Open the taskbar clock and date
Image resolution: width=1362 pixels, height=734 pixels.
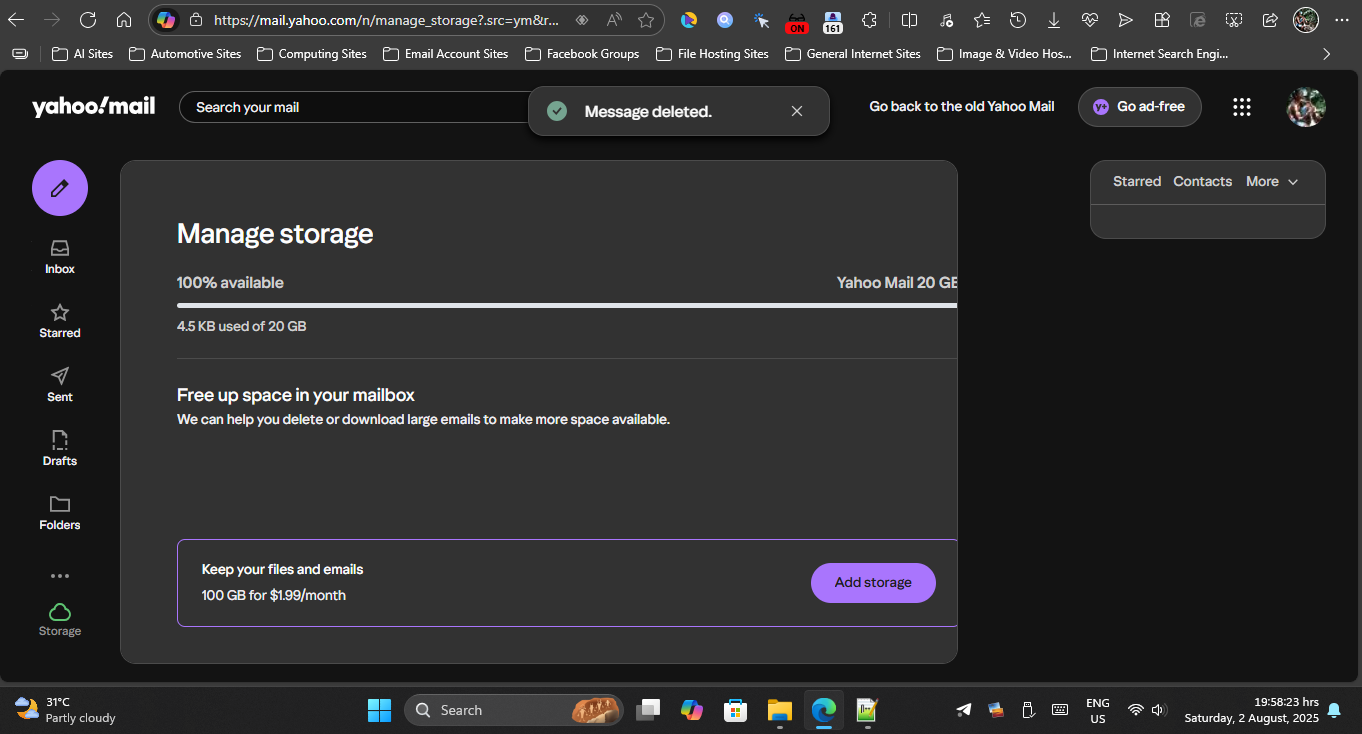point(1251,710)
